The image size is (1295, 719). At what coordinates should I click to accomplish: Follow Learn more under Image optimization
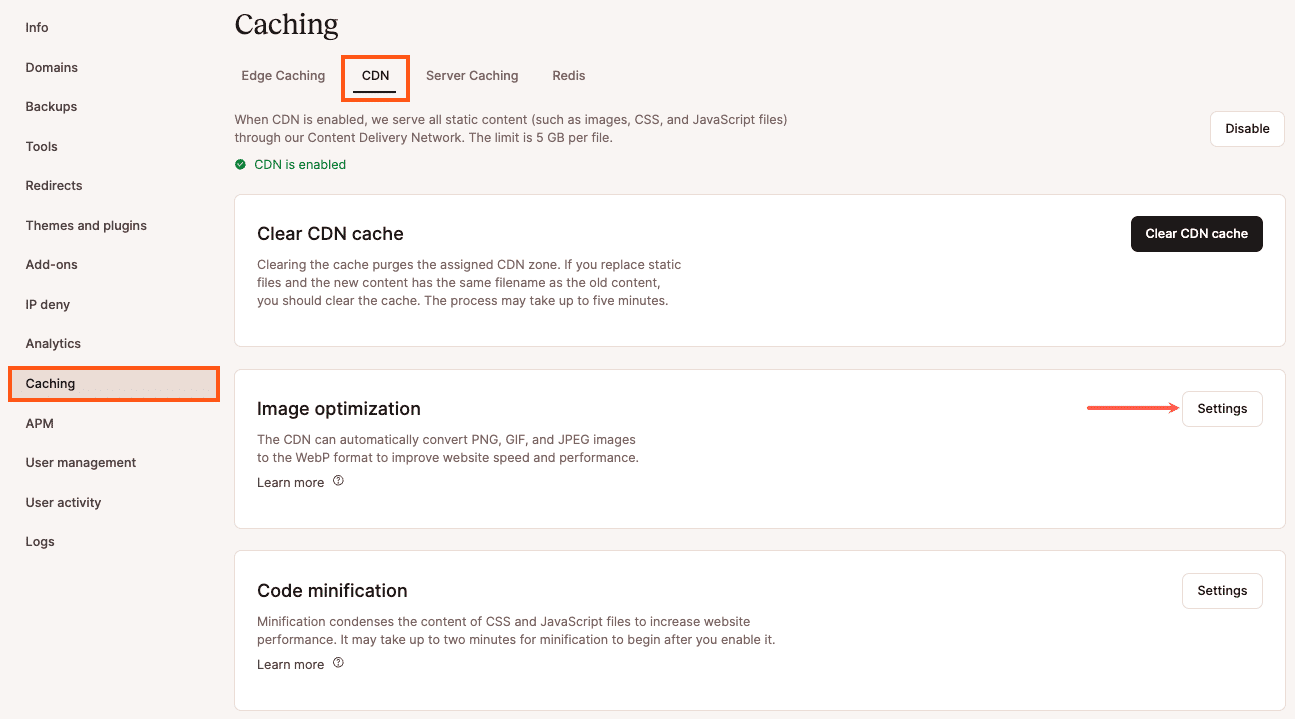[290, 482]
